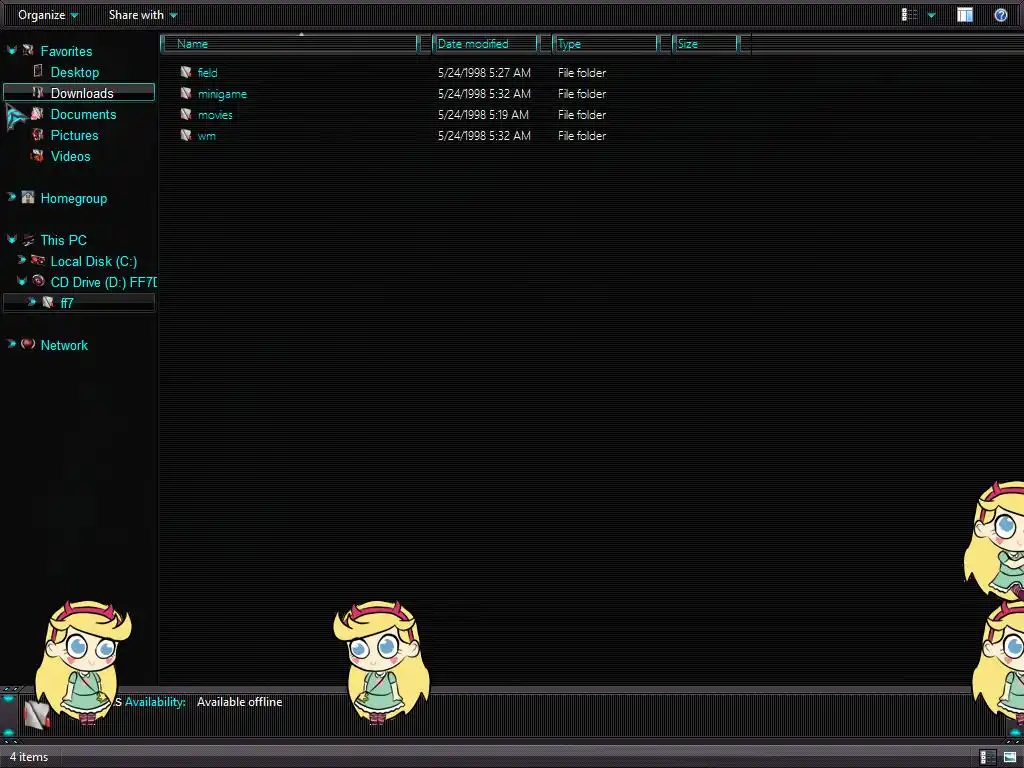Expand the Network node
The image size is (1024, 768).
tap(11, 344)
